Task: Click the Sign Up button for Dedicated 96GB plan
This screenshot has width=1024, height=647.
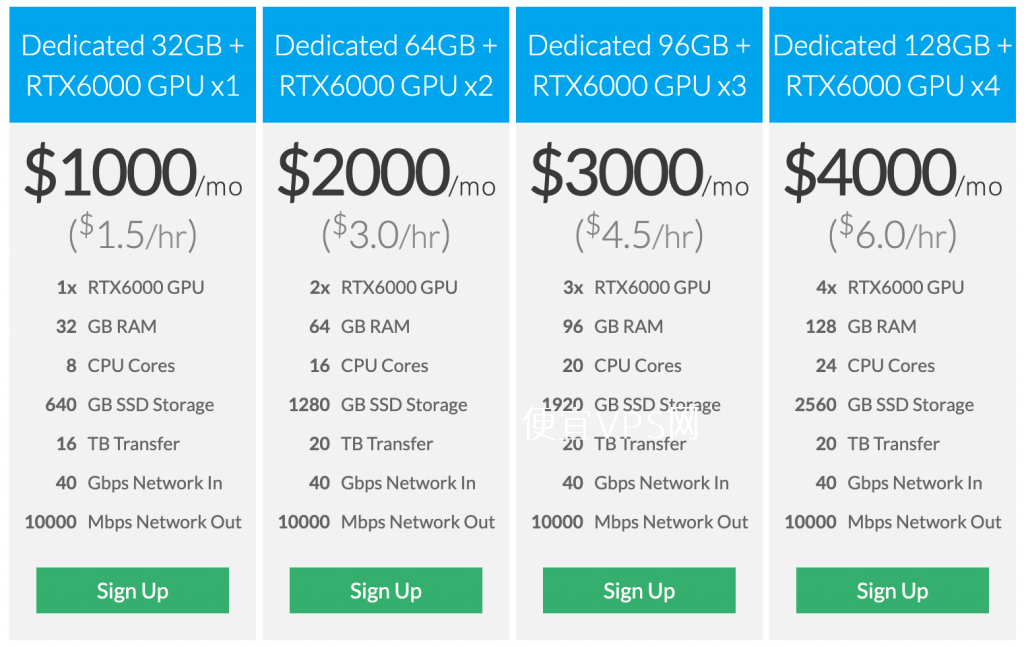Action: 638,590
